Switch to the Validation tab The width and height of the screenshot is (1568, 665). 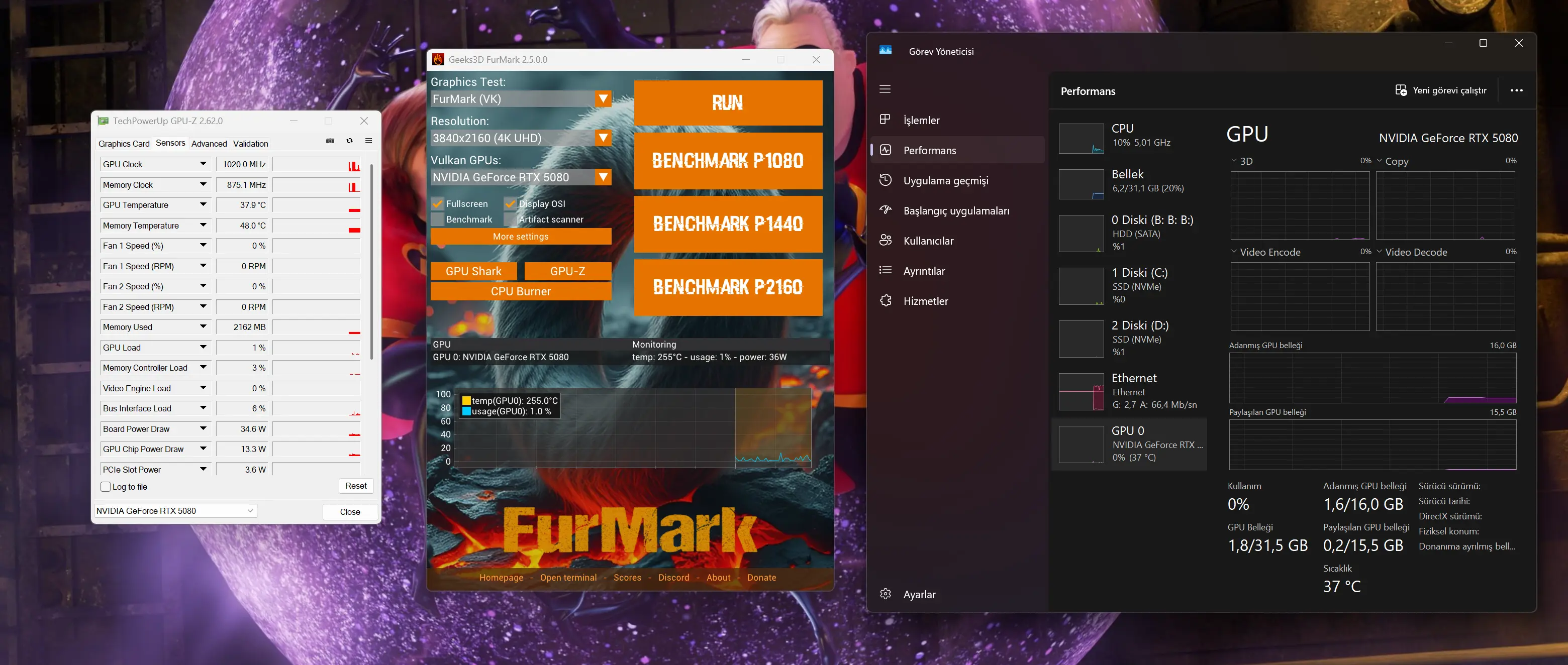(x=250, y=144)
